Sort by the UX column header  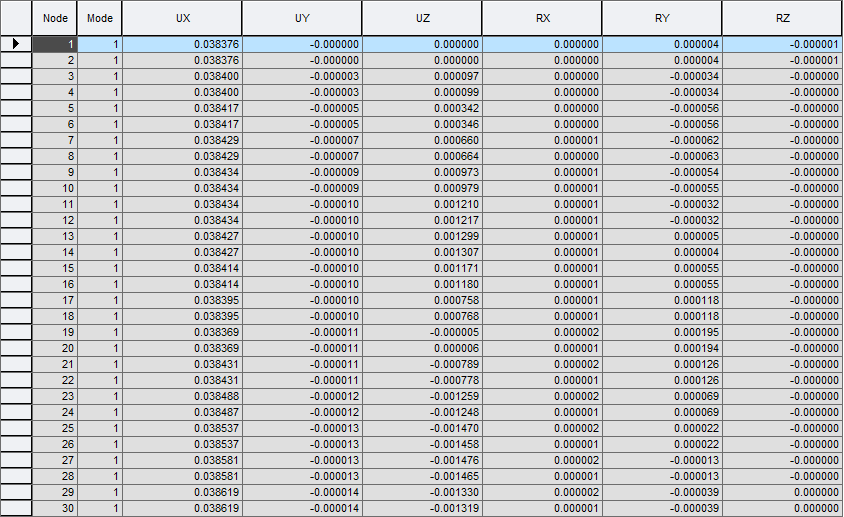(182, 18)
